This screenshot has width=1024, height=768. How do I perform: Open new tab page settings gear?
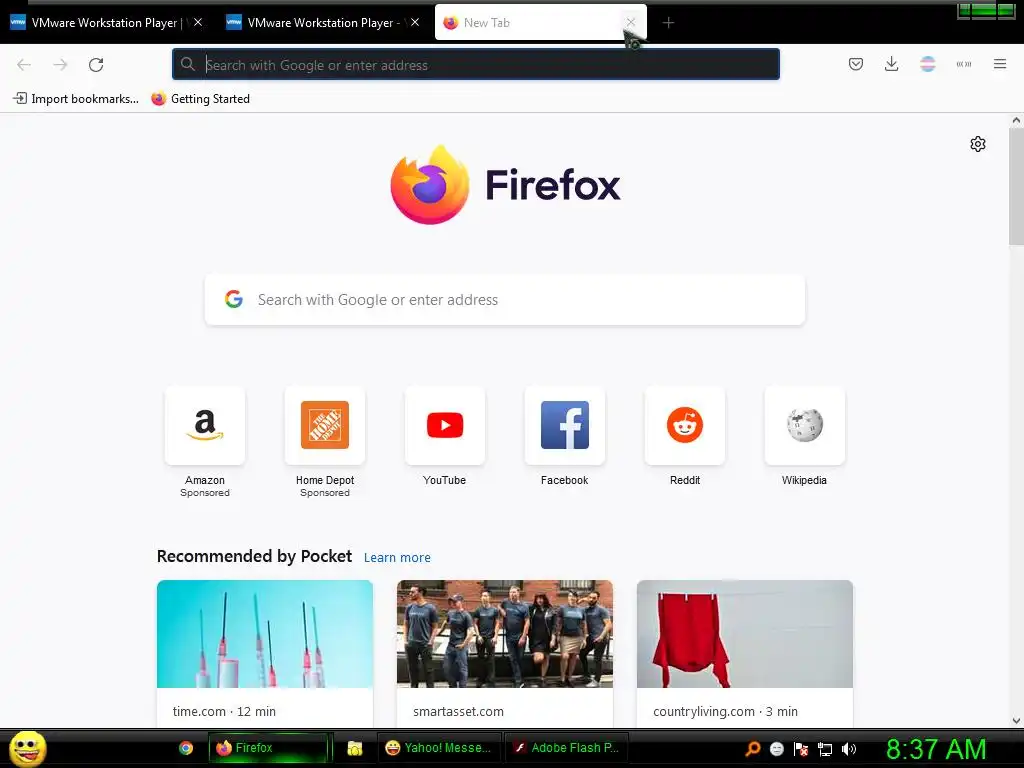(978, 144)
